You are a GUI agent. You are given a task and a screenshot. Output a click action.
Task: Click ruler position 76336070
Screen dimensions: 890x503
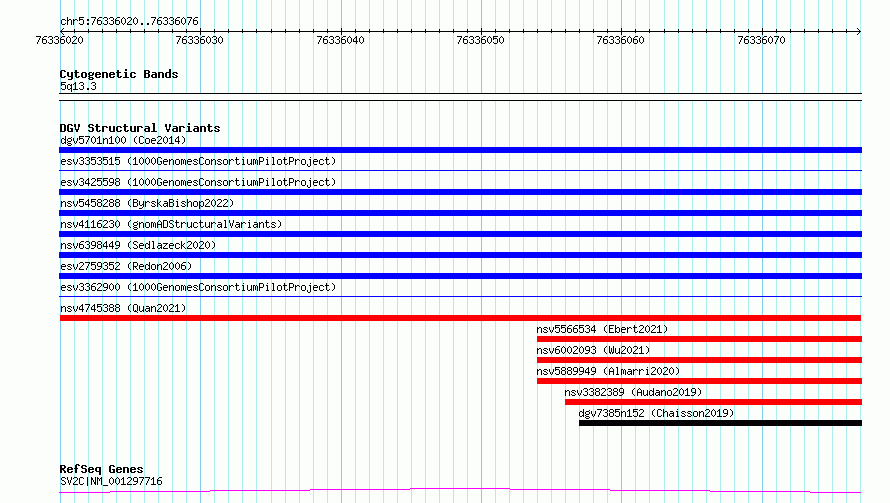[762, 40]
